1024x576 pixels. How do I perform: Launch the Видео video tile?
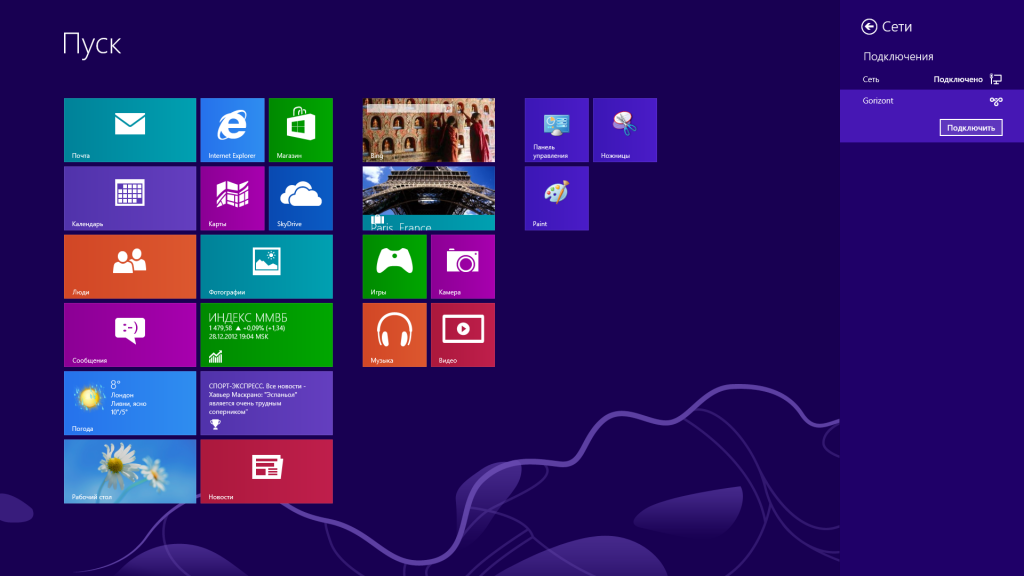(x=462, y=334)
